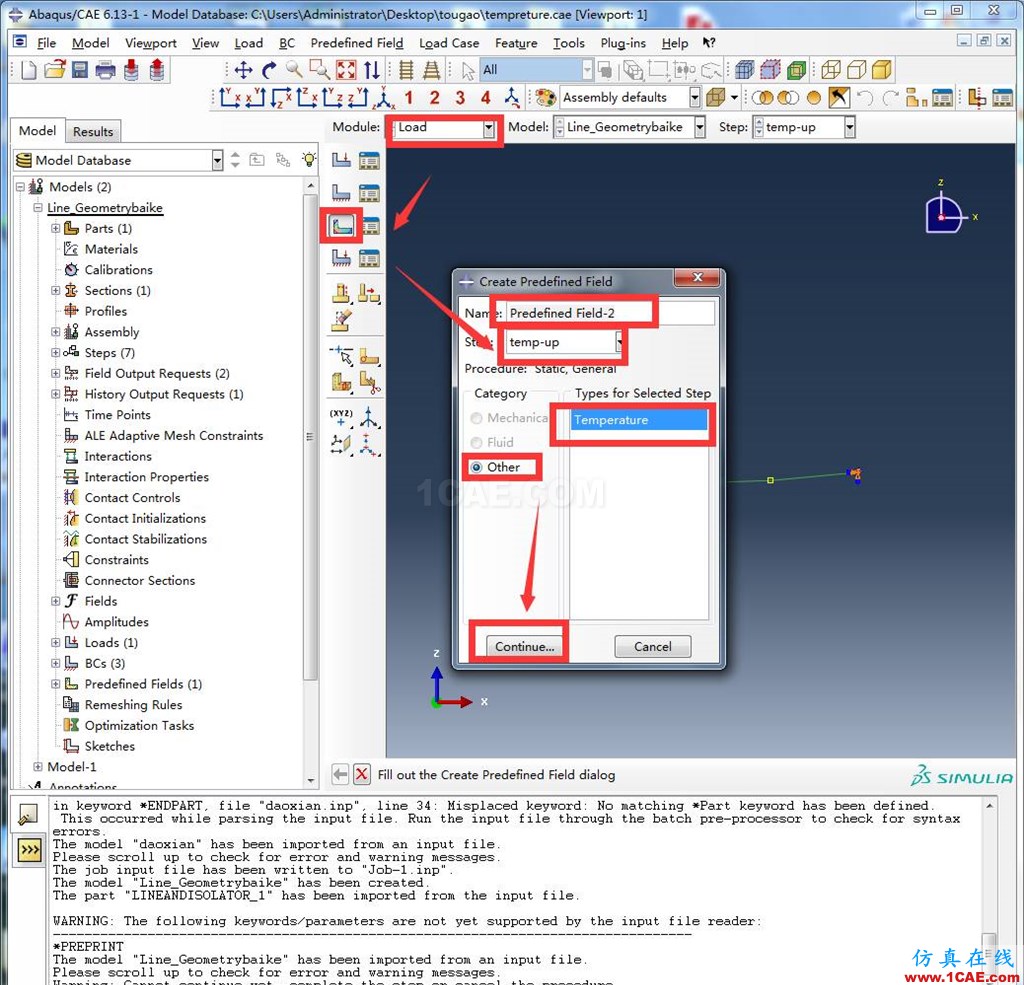Viewport: 1024px width, 985px height.
Task: Click the command line interface (>>>) icon
Action: [x=29, y=850]
